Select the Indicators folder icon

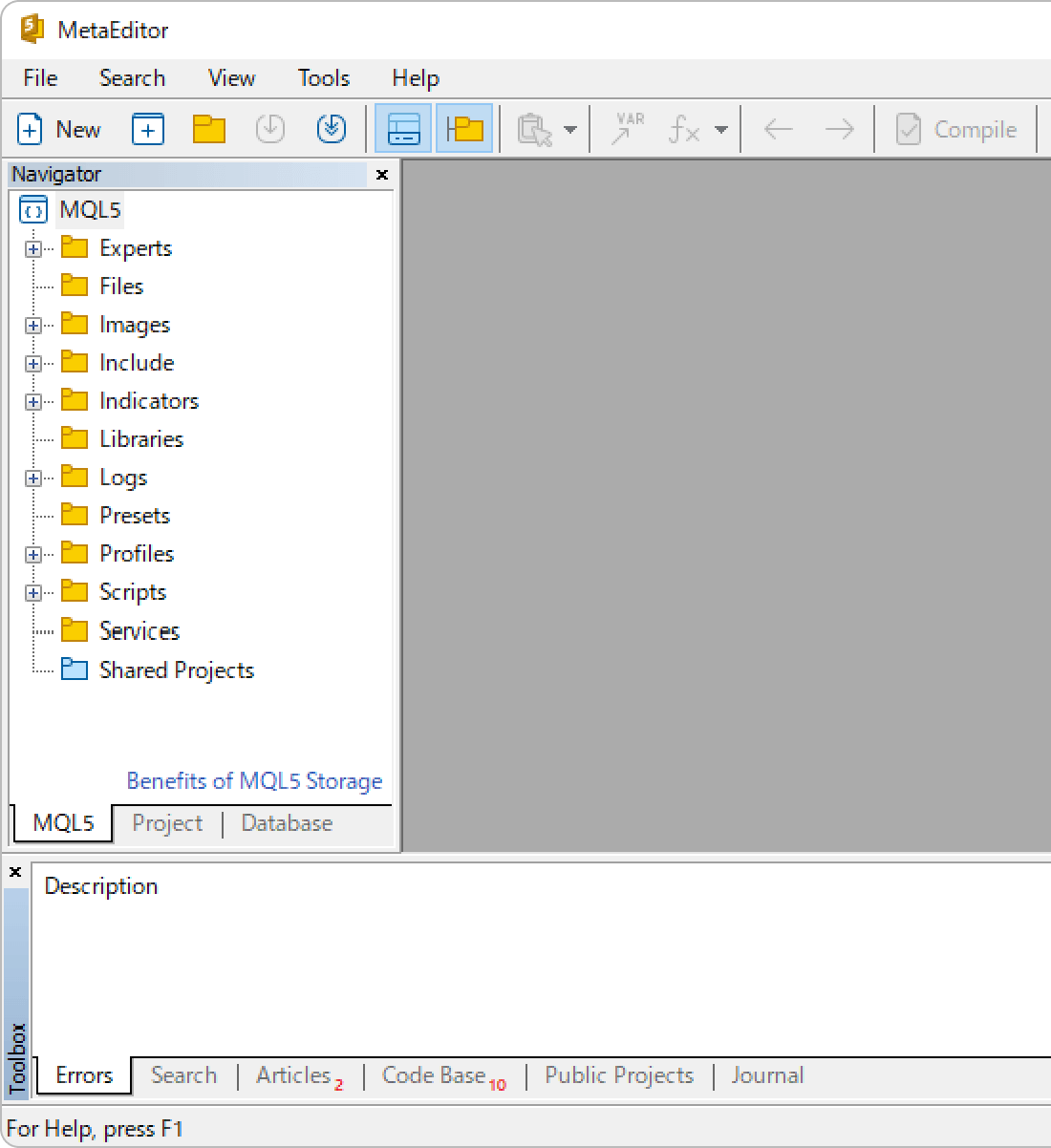(x=75, y=400)
